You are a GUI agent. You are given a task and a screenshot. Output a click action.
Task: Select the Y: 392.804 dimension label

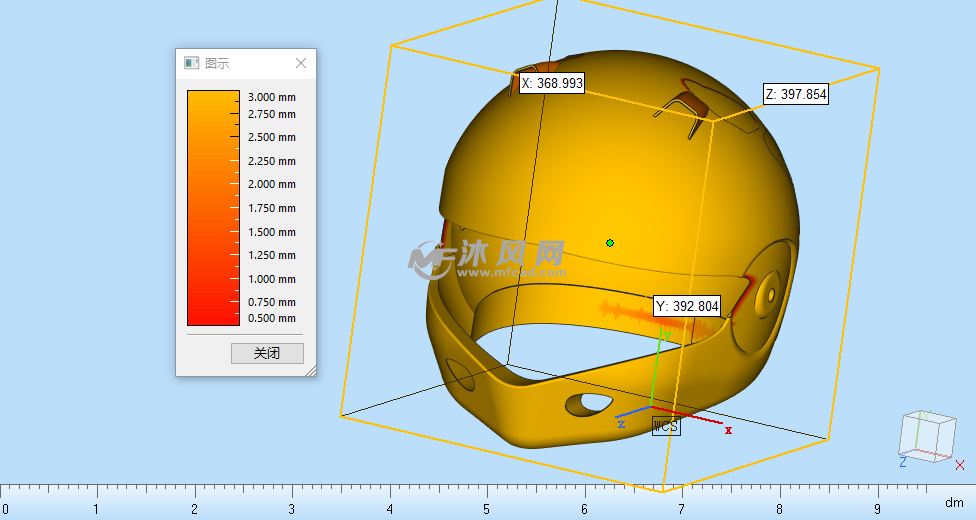pos(687,306)
